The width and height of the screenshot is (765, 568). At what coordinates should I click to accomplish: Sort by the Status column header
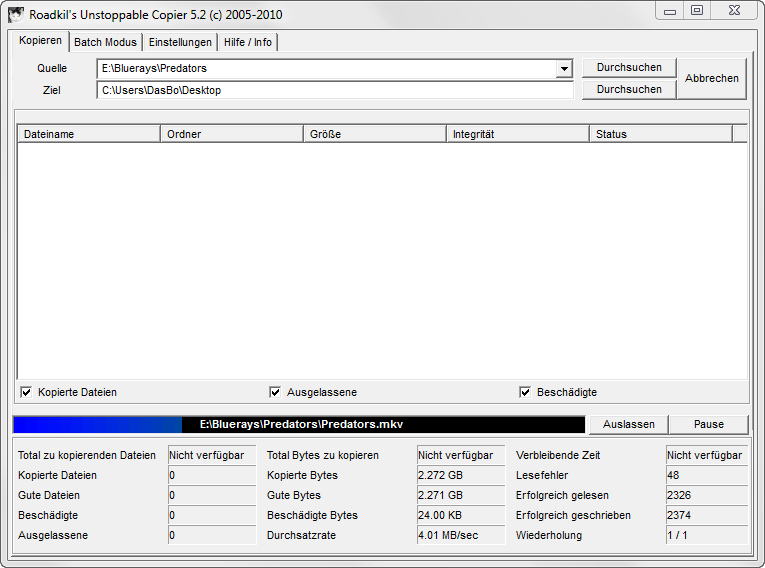661,134
